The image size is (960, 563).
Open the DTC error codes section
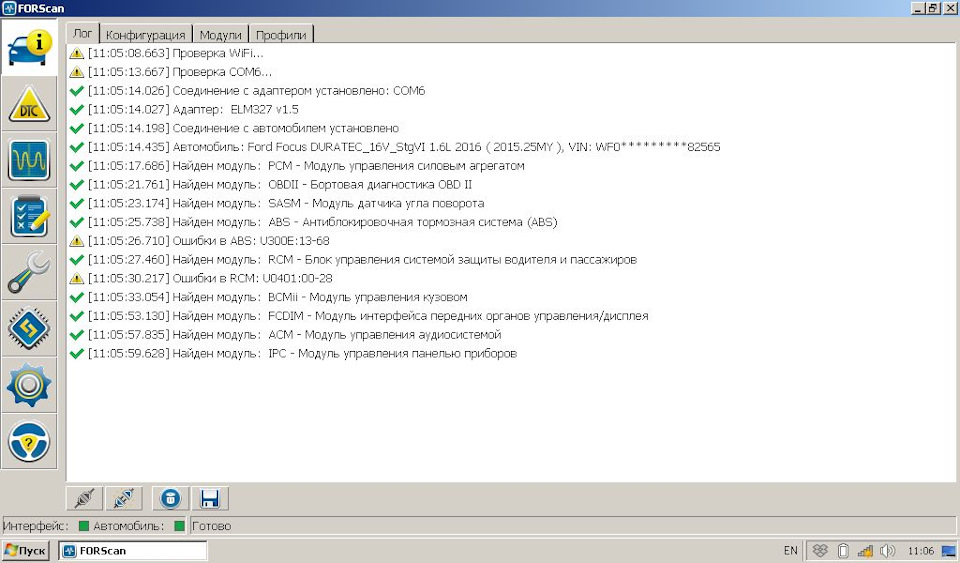tap(29, 104)
